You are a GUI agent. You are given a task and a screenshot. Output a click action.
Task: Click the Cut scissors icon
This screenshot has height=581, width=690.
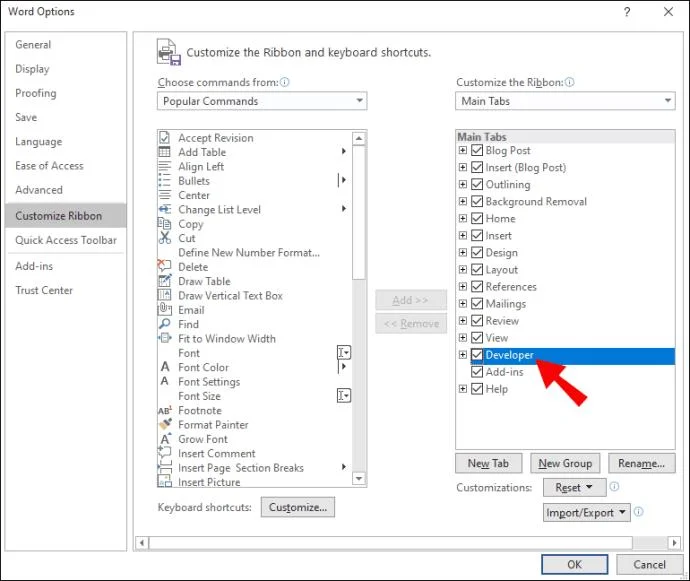click(165, 238)
